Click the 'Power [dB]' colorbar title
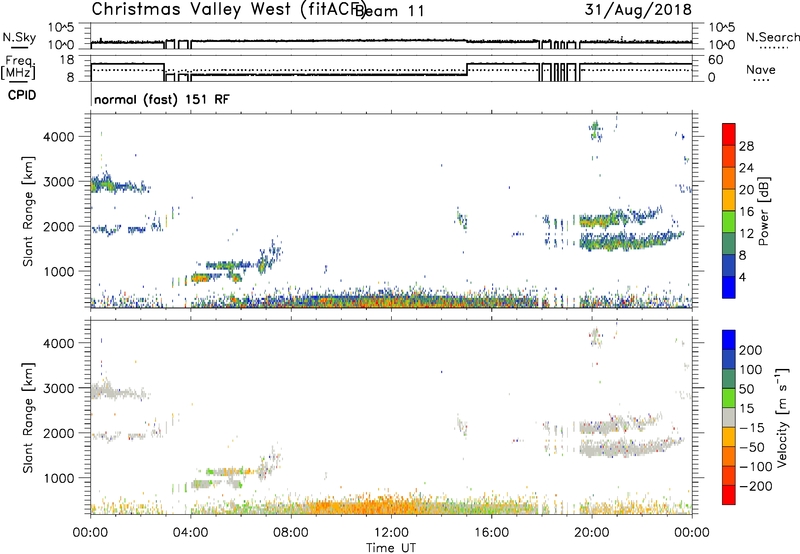 pos(763,211)
